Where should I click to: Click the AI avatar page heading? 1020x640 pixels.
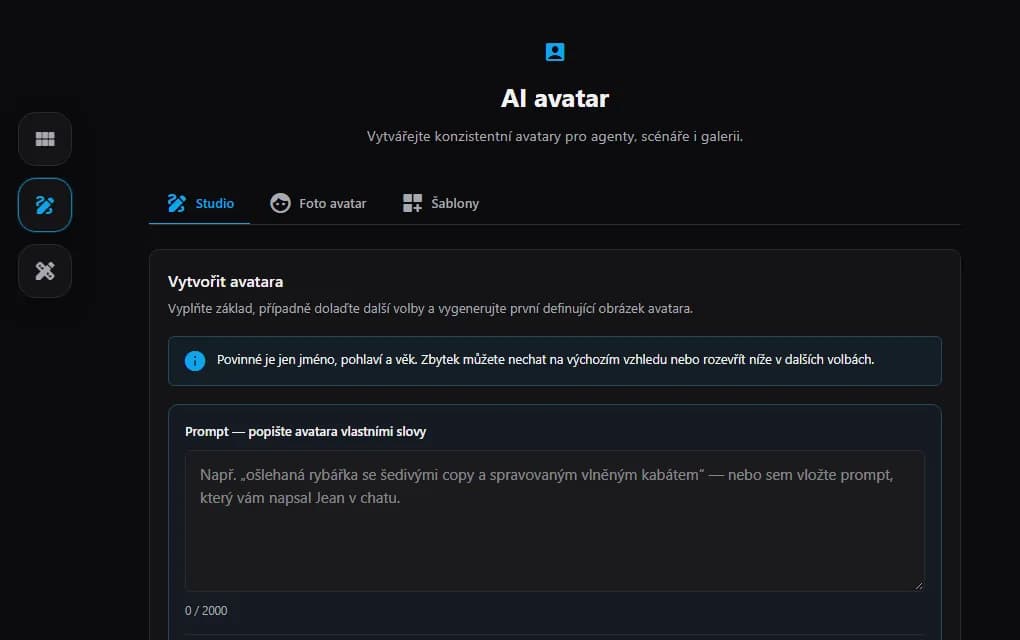(555, 98)
